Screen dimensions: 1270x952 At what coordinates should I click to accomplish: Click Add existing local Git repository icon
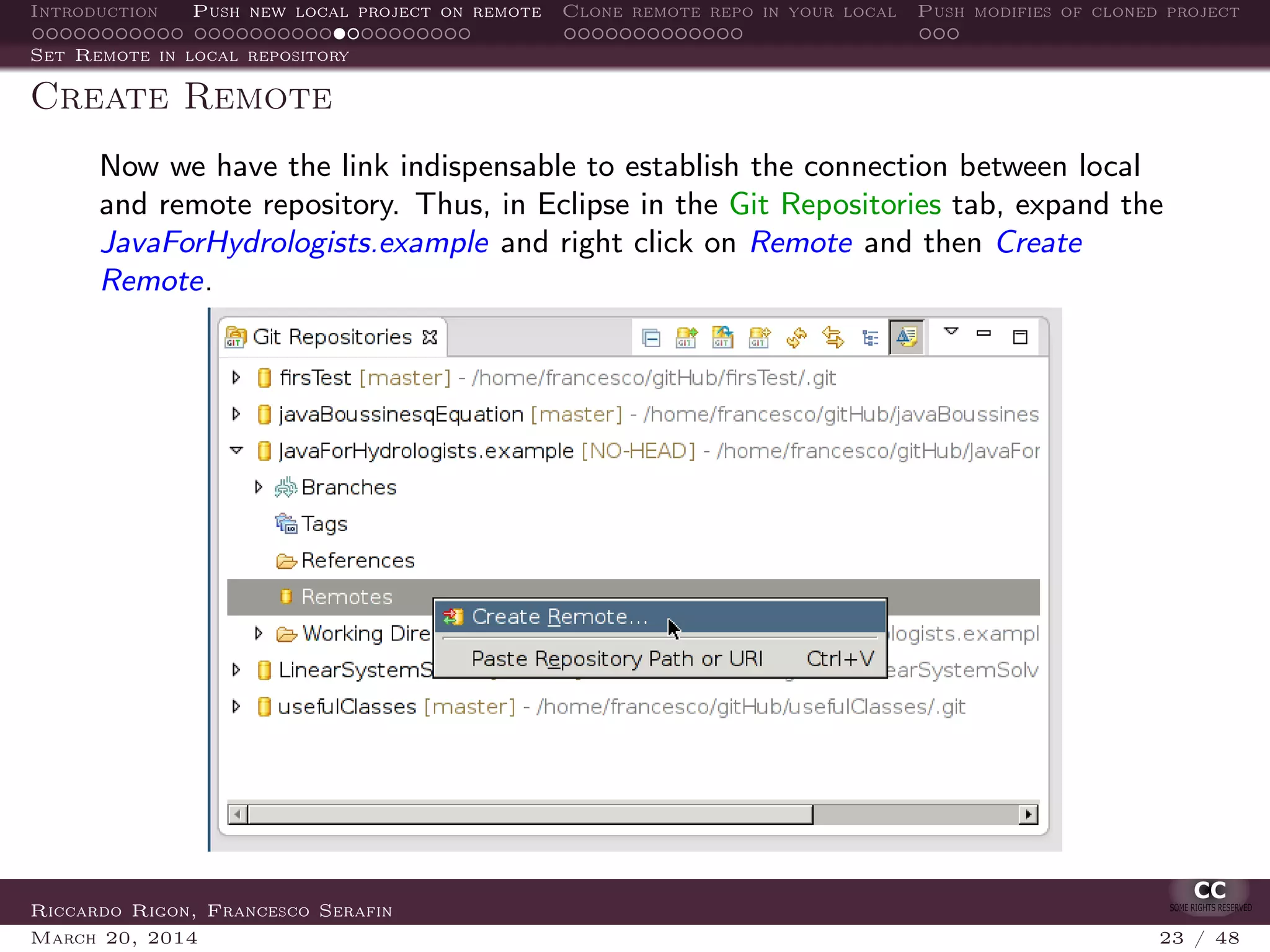pos(686,338)
